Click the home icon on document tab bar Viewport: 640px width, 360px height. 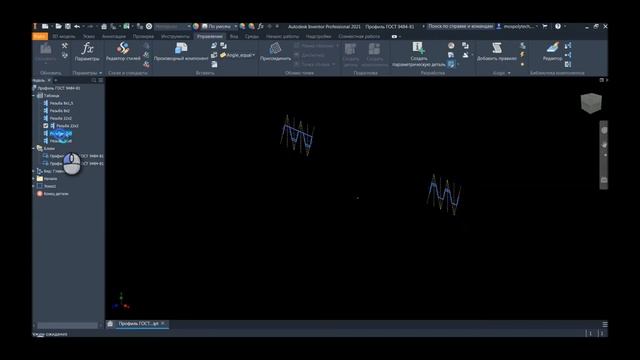coord(110,324)
